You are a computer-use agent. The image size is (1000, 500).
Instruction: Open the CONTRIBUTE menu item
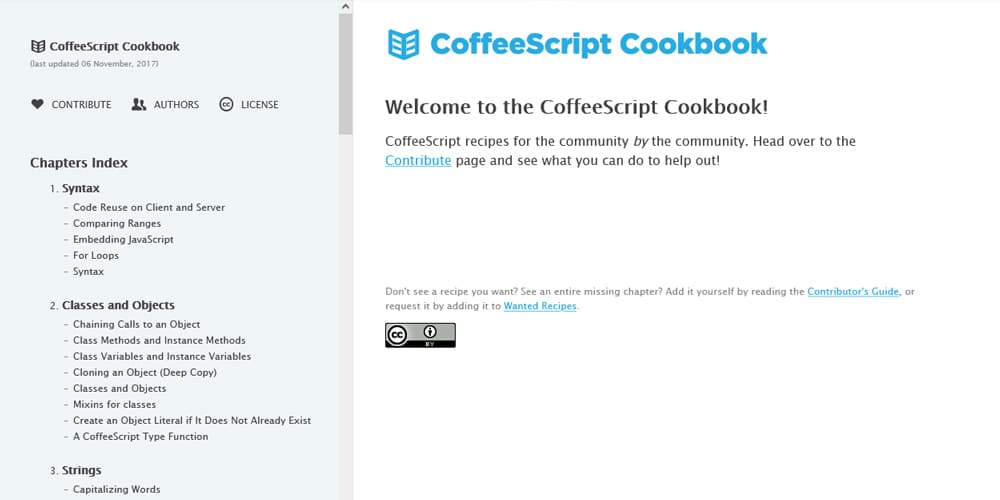(82, 105)
